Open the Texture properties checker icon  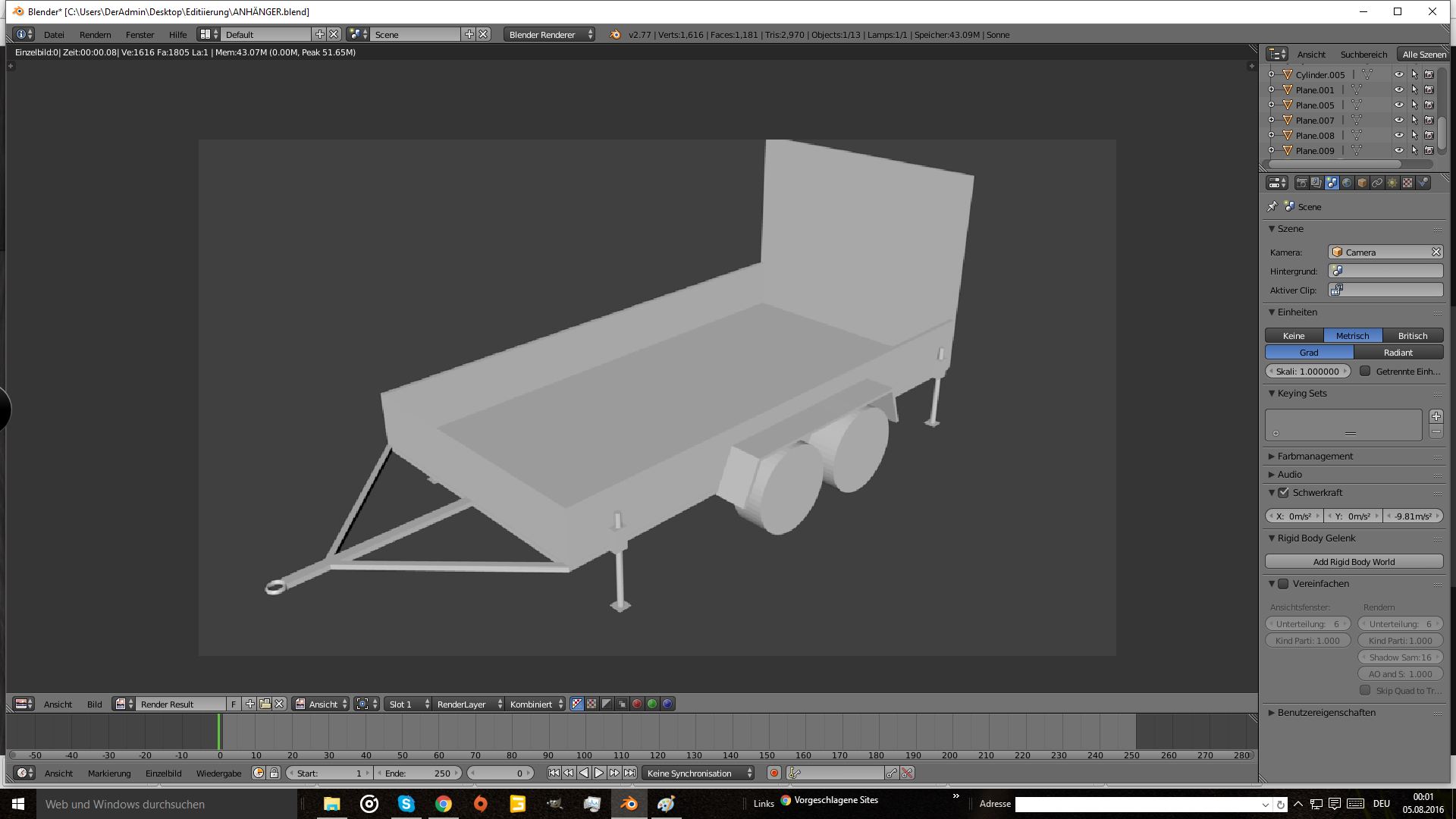[x=1407, y=183]
